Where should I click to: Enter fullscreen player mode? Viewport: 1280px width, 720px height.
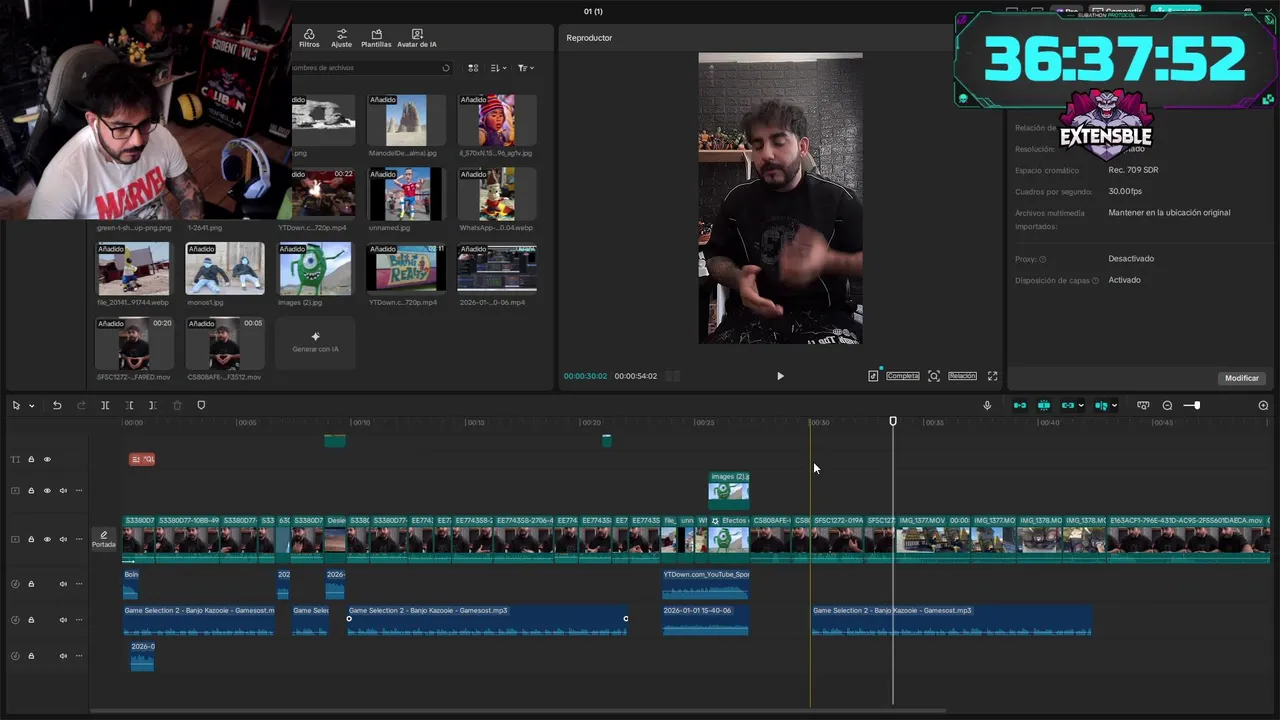pyautogui.click(x=992, y=376)
